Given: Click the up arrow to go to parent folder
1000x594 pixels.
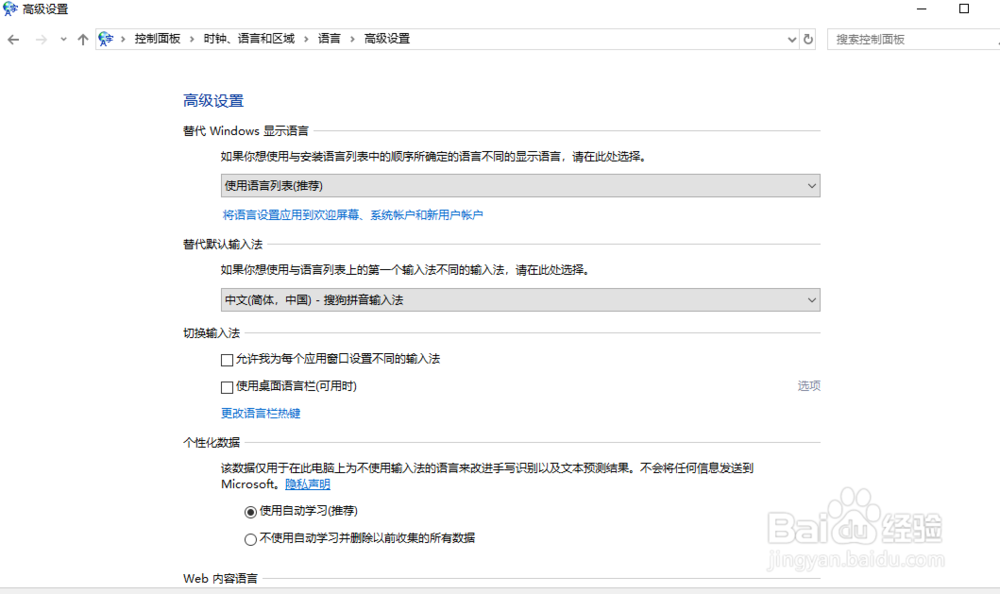Looking at the screenshot, I should click(83, 38).
